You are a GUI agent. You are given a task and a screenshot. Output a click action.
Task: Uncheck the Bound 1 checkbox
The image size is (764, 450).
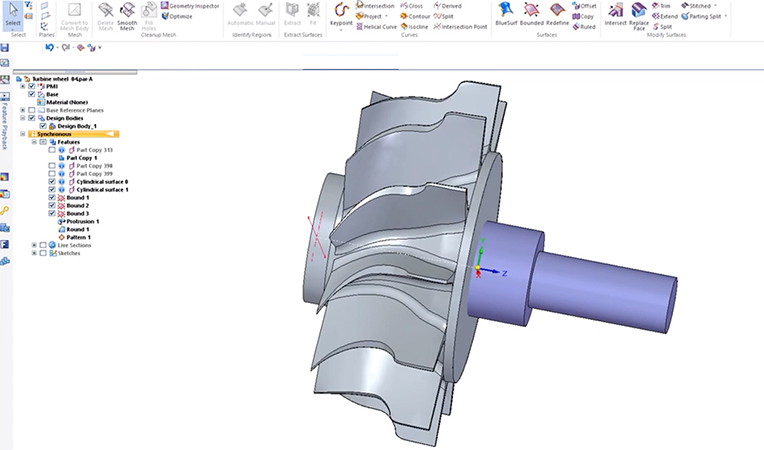point(52,198)
